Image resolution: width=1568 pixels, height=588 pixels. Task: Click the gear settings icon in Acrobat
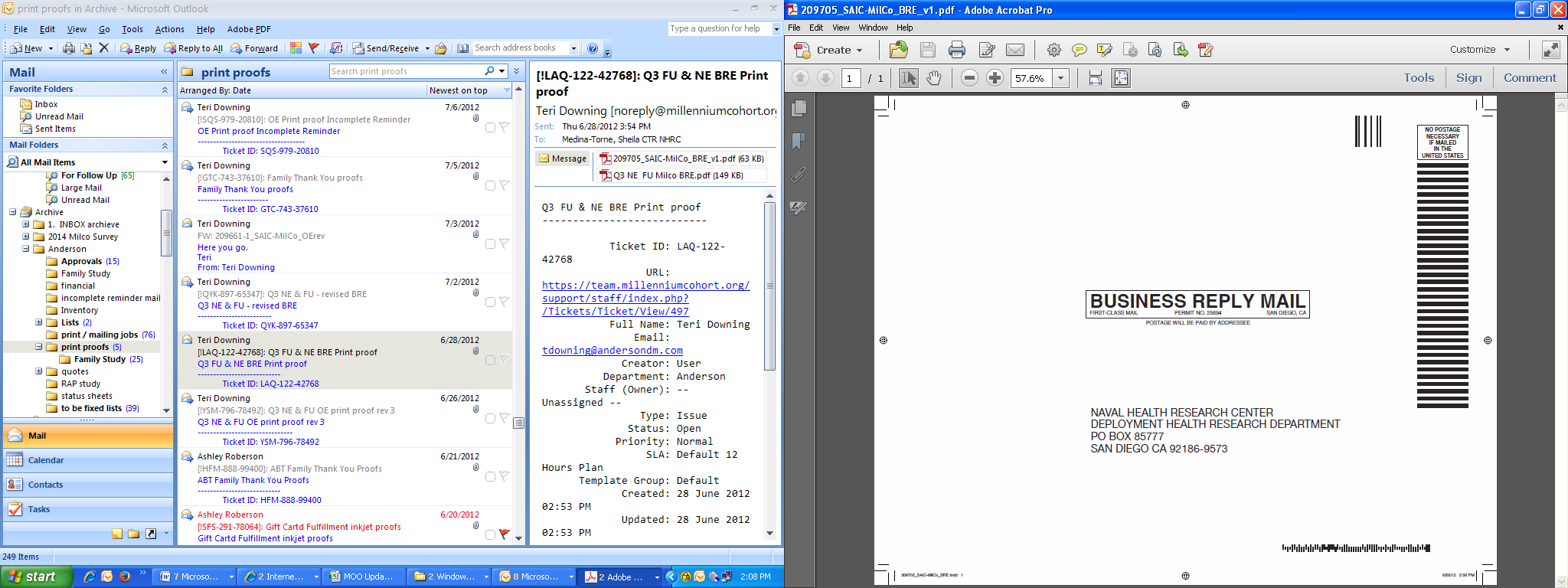click(x=1054, y=50)
